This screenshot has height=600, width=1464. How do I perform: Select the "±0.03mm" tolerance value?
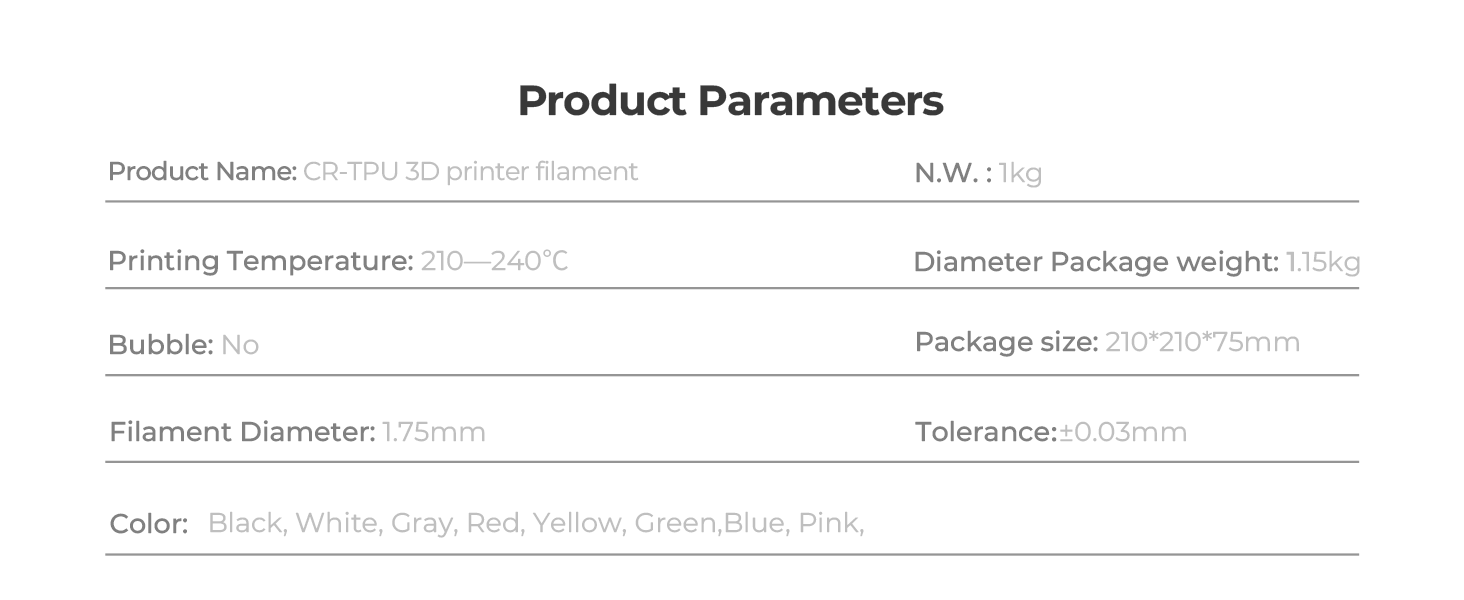point(1123,432)
